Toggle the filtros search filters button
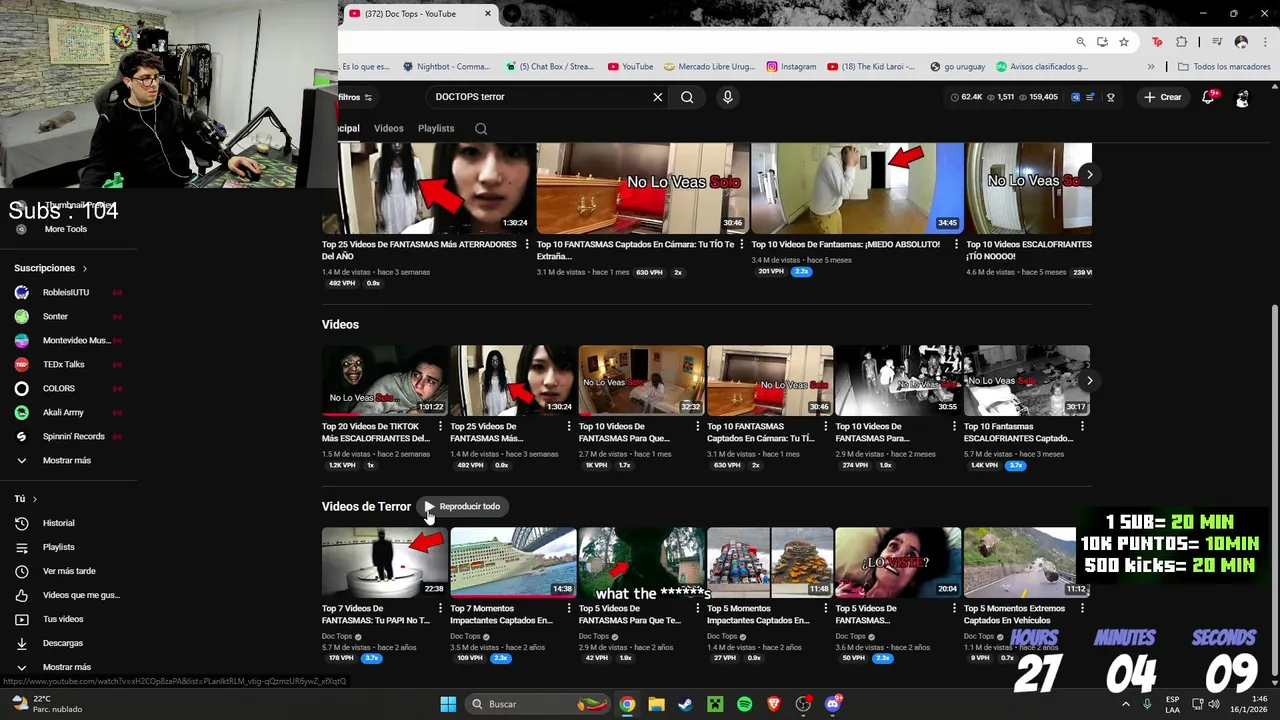 [x=355, y=97]
